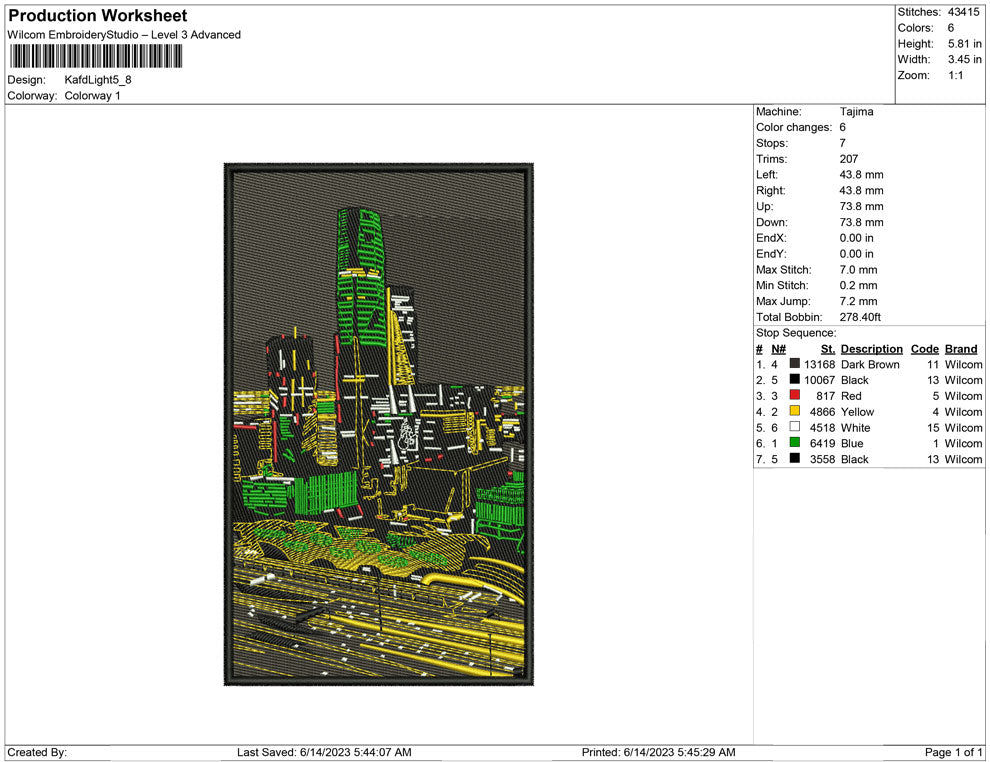
Task: Select the Yellow thread color swatch
Action: coord(795,412)
